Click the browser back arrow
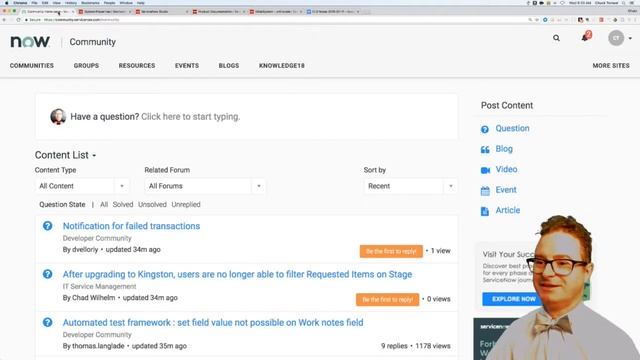 pyautogui.click(x=4, y=20)
